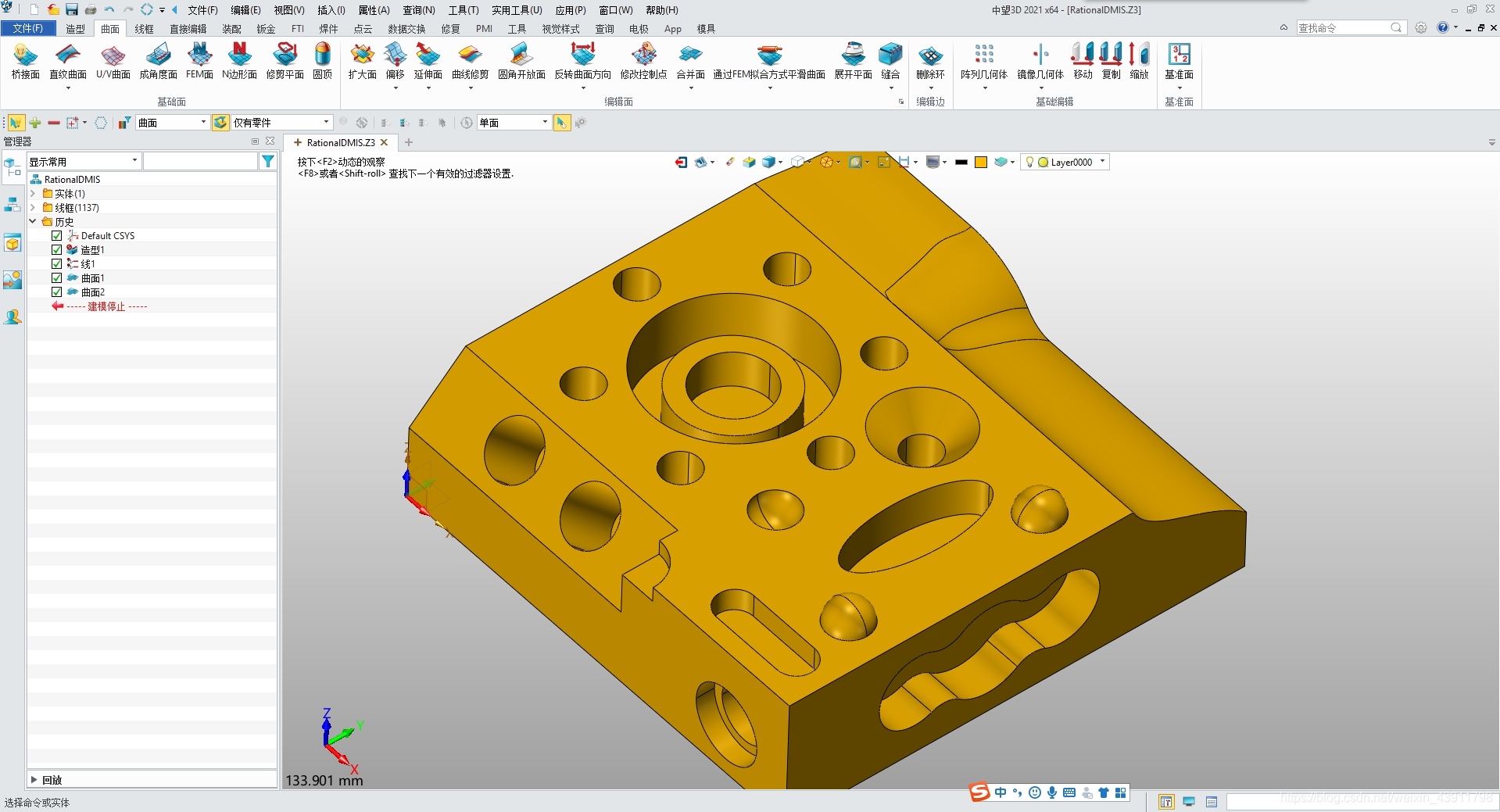
Task: Click the black line color swatch
Action: pyautogui.click(x=961, y=162)
